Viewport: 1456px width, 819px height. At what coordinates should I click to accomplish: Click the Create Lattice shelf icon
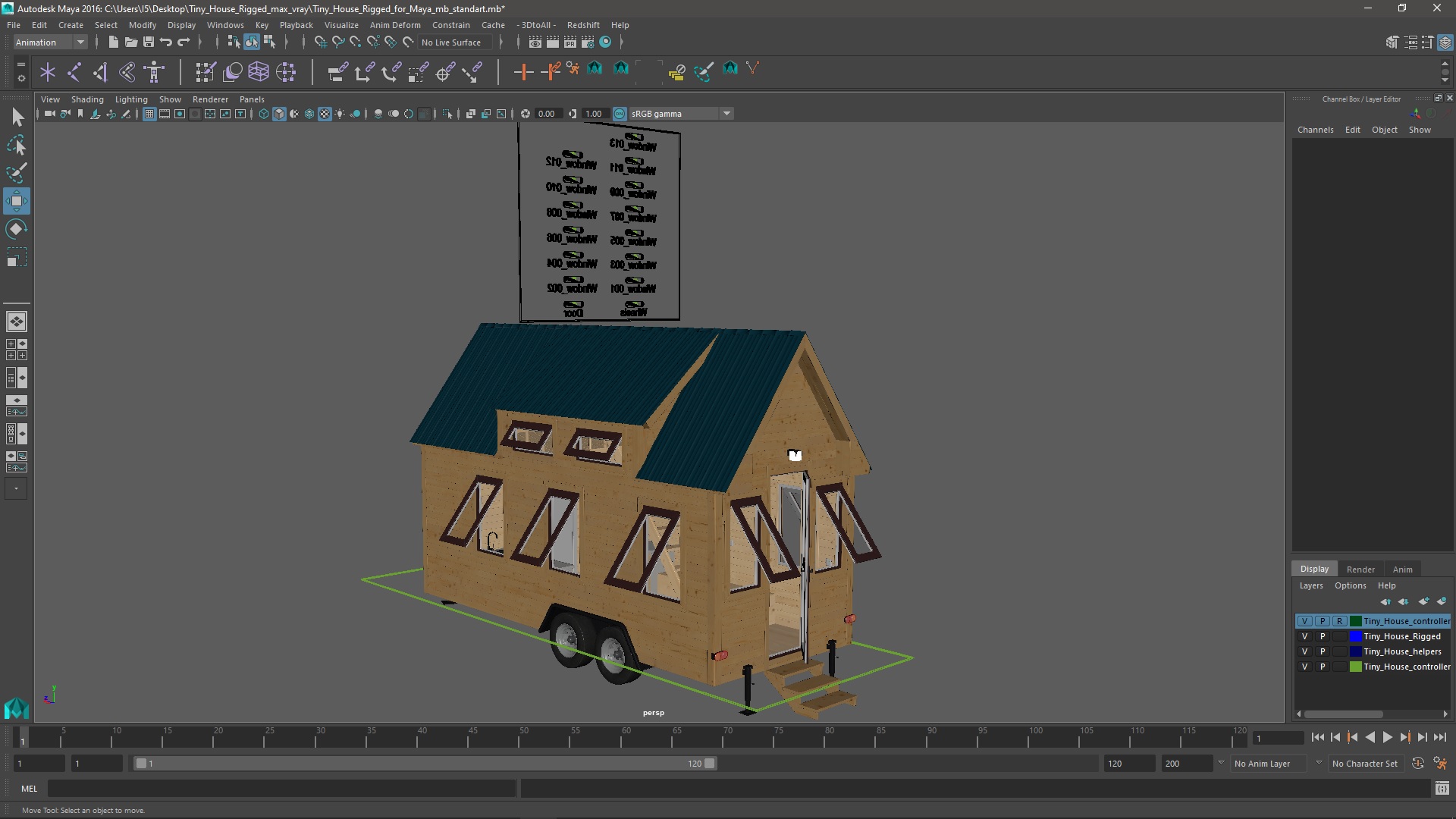(259, 72)
